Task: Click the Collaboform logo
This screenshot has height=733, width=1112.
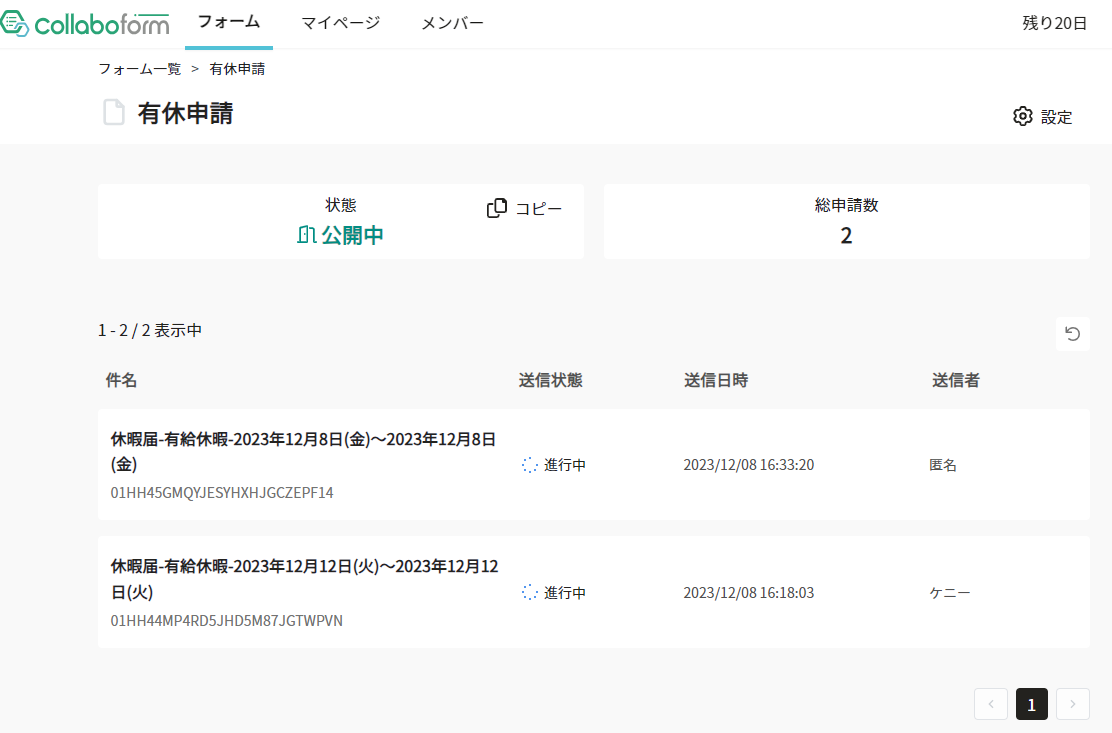Action: coord(85,23)
